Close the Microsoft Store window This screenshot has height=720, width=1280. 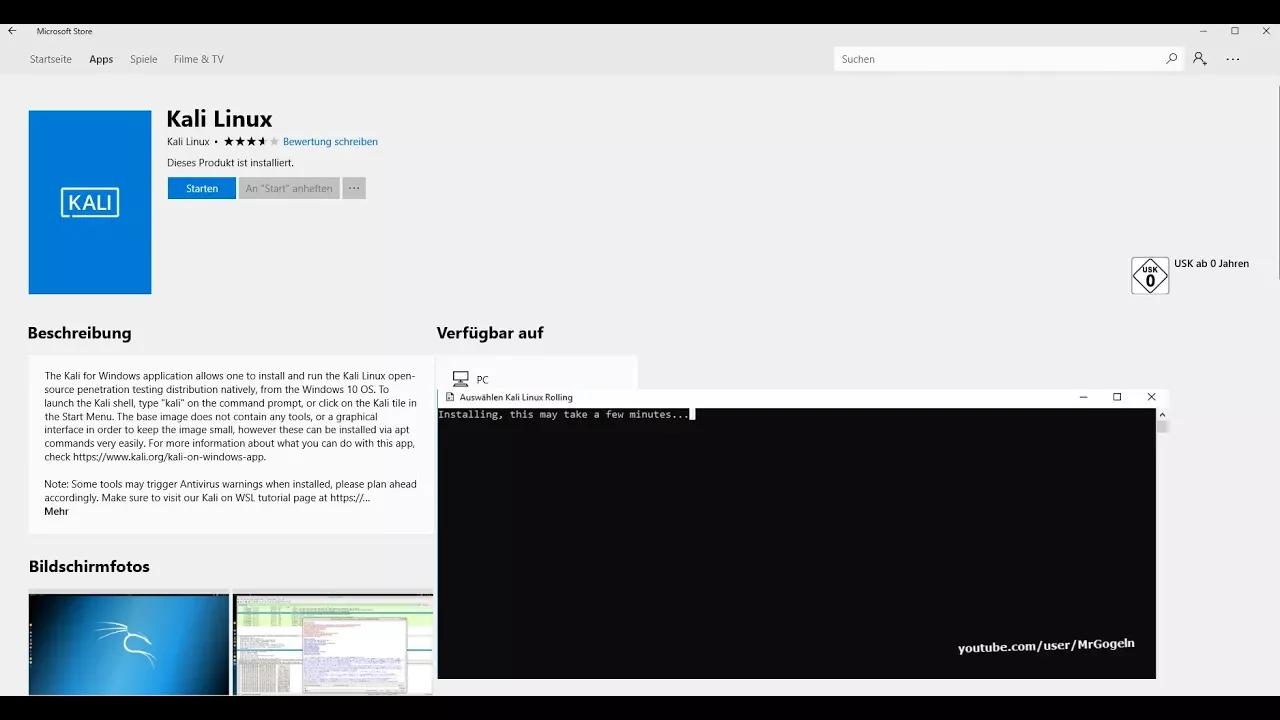point(1266,31)
